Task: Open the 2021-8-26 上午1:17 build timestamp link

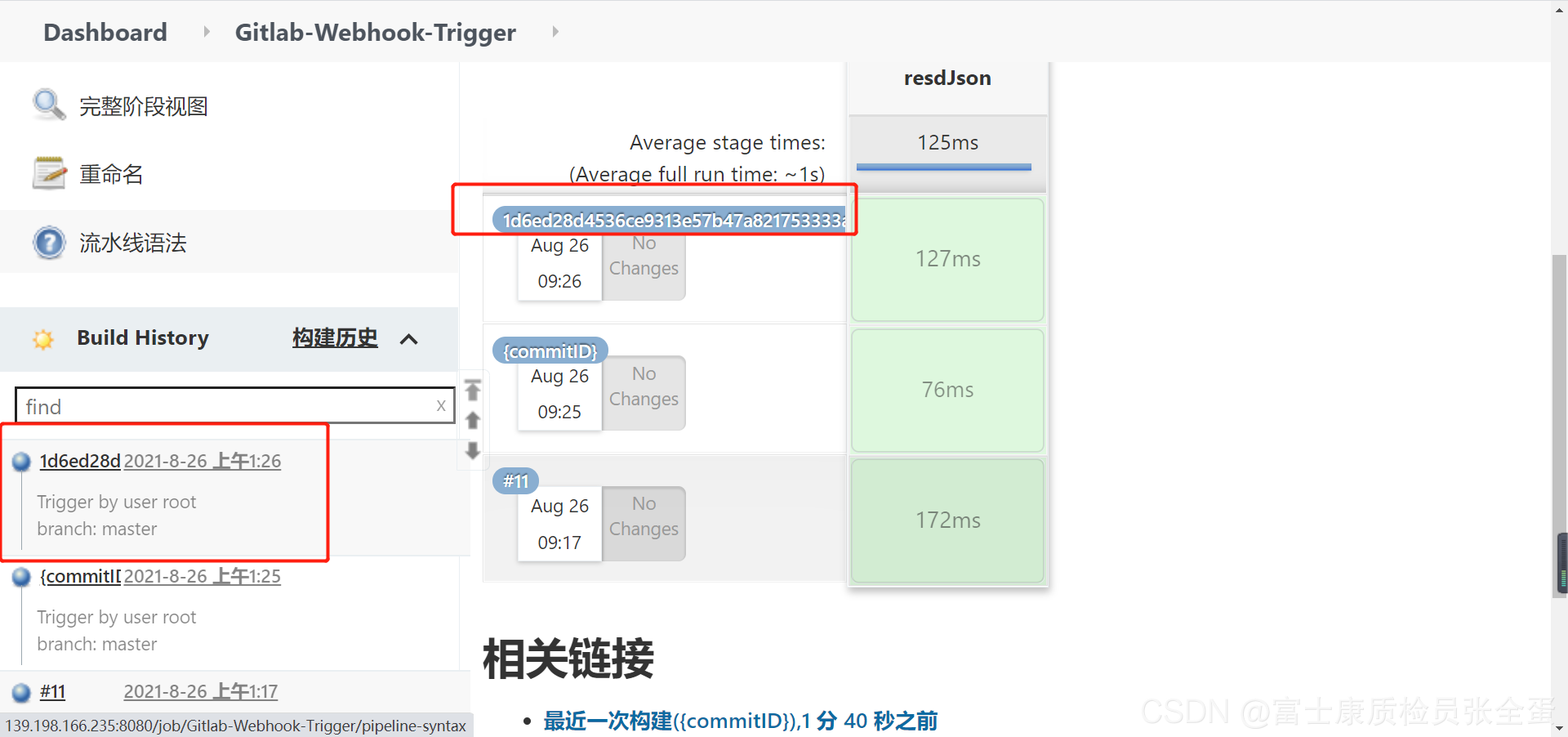Action: [201, 691]
